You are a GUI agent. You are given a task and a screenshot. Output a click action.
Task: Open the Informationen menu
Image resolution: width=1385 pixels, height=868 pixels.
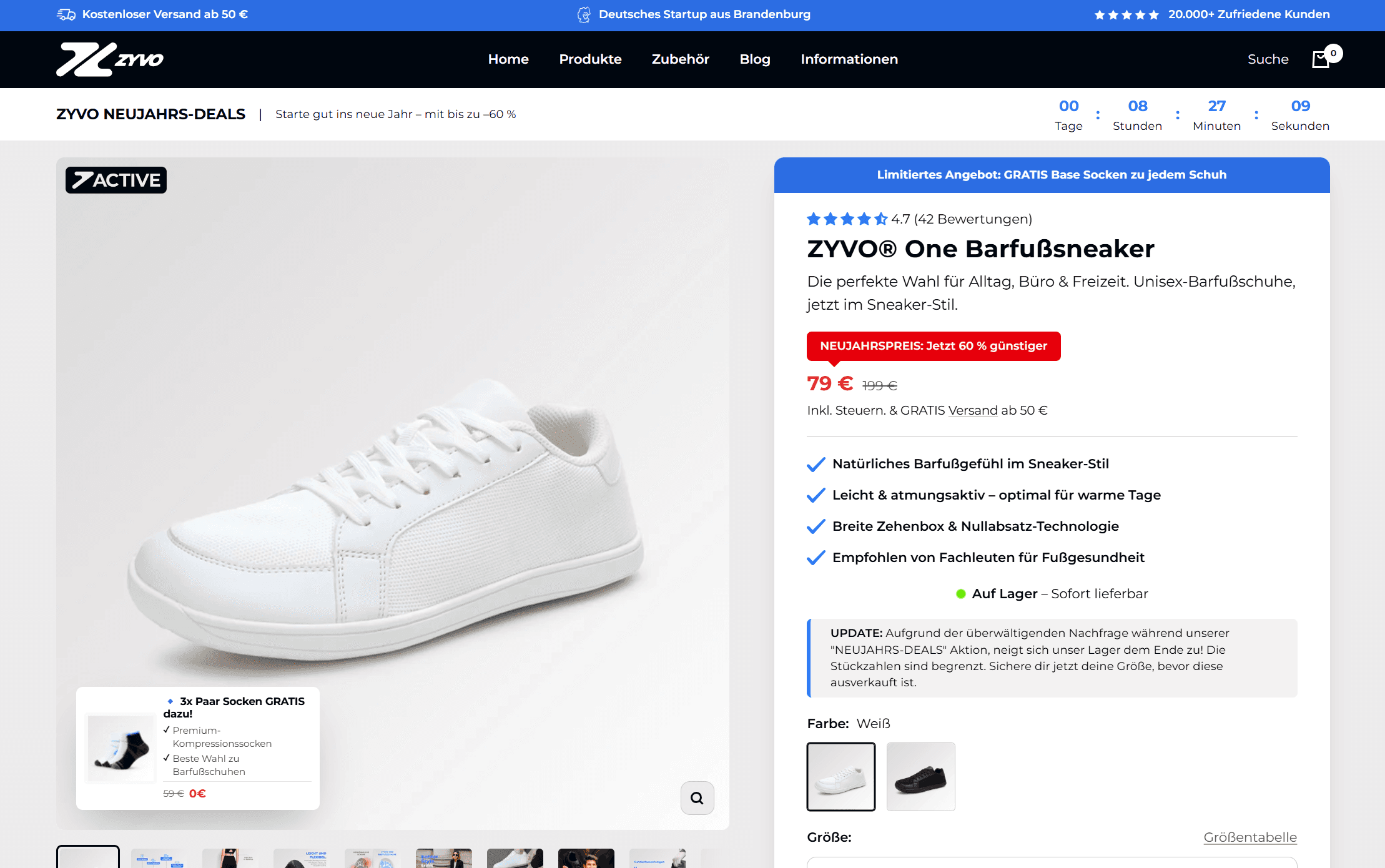[x=849, y=59]
